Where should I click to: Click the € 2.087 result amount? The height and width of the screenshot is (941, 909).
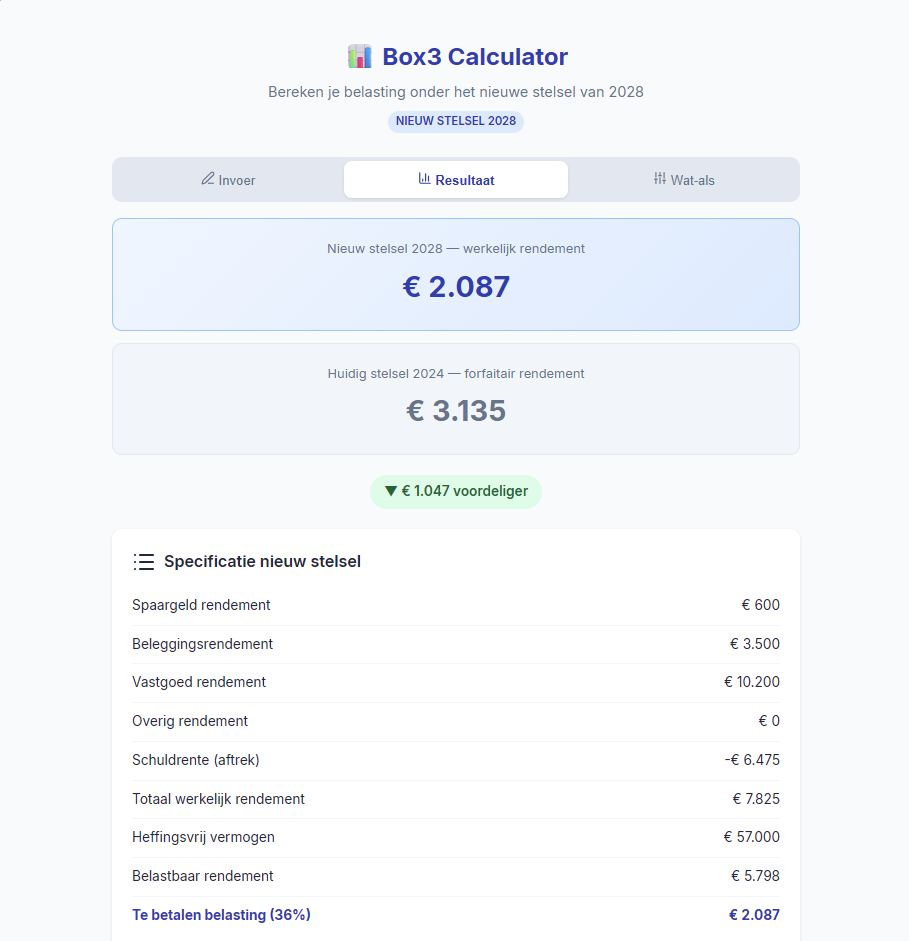455,287
